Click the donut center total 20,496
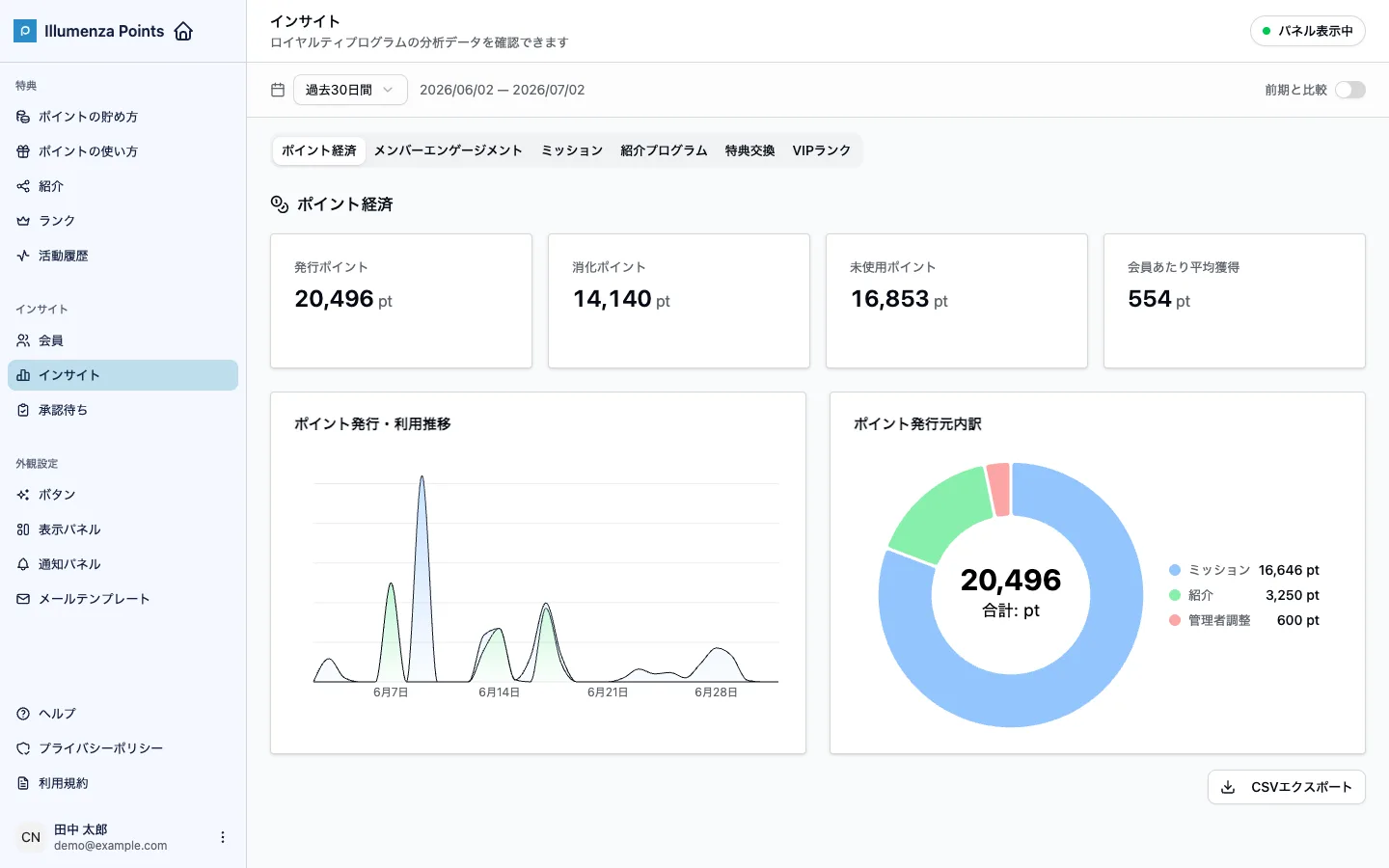This screenshot has height=868, width=1389. (x=1011, y=580)
